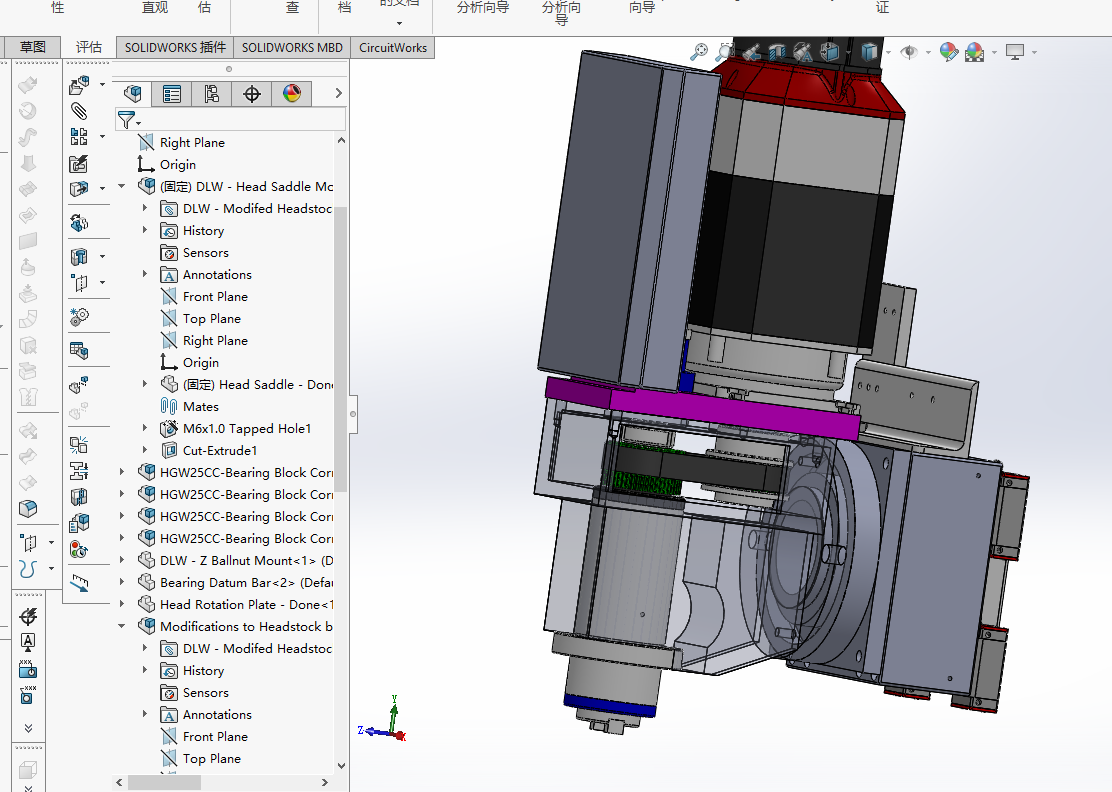This screenshot has height=792, width=1112.
Task: Click the Display Style cube icon
Action: pyautogui.click(x=869, y=52)
